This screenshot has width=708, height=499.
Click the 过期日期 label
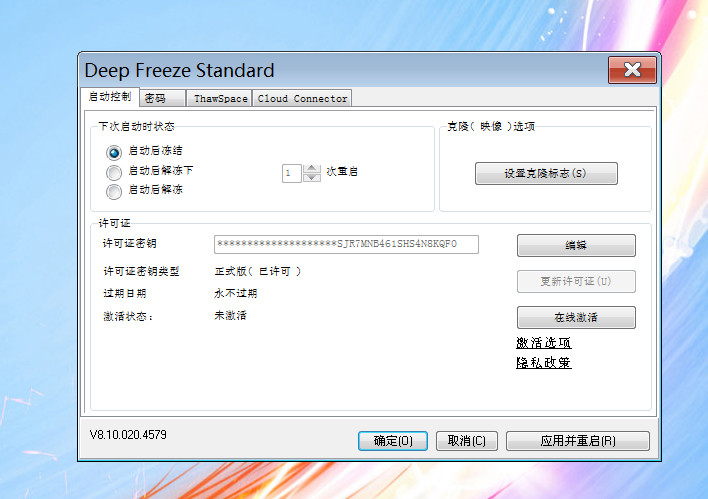[125, 294]
